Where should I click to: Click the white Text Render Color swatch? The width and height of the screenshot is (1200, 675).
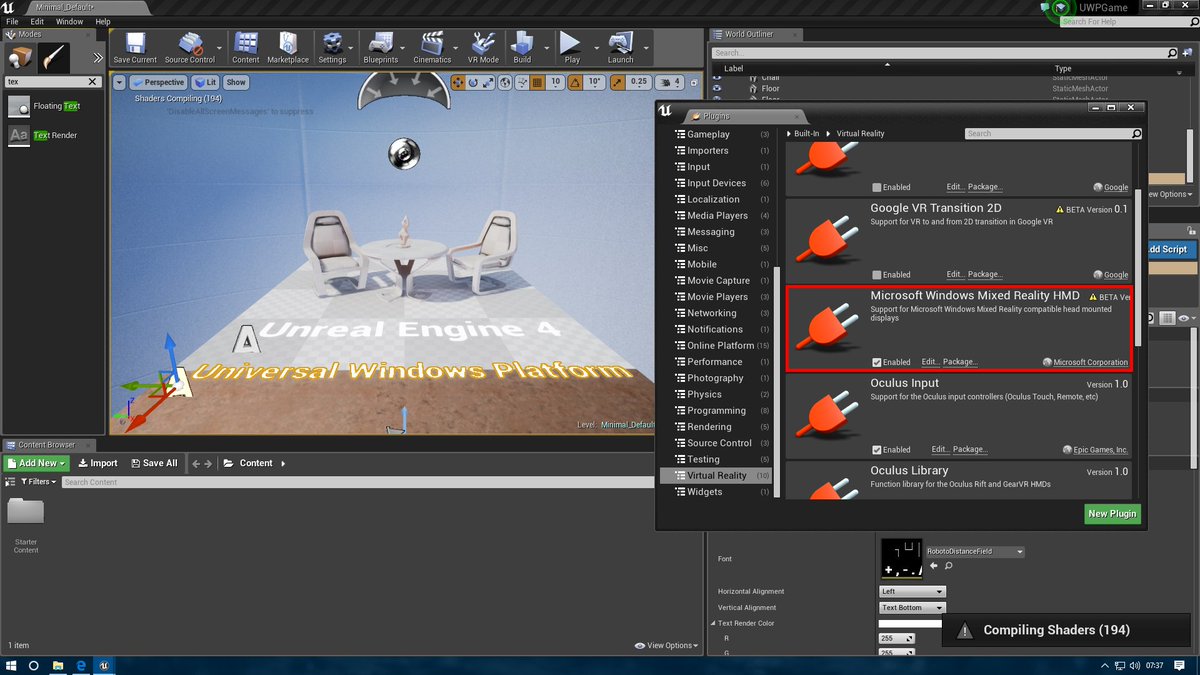pos(910,623)
